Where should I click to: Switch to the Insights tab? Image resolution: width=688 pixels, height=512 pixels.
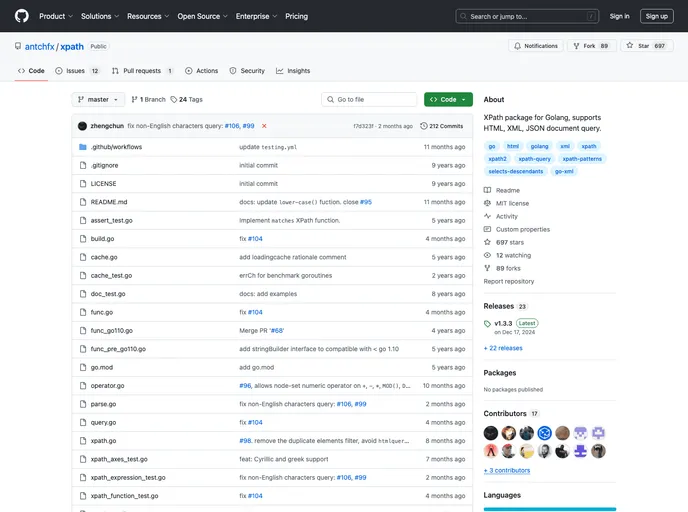pyautogui.click(x=293, y=71)
